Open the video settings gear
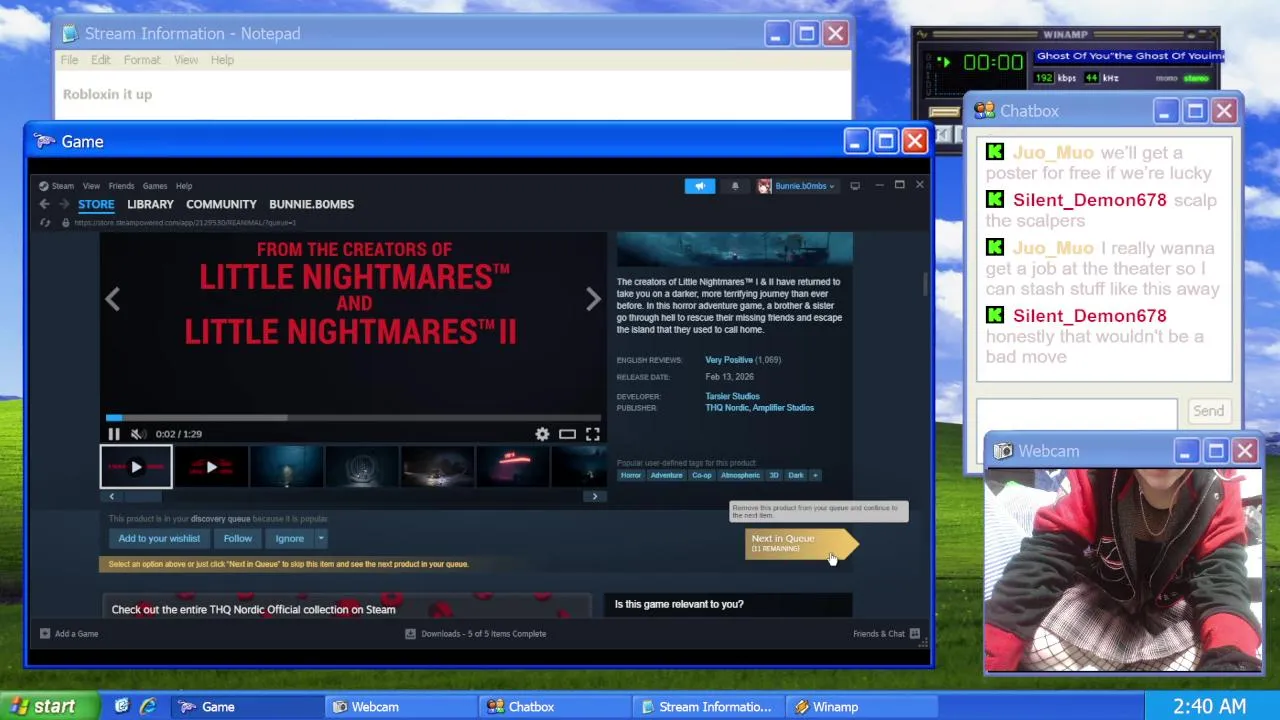Image resolution: width=1280 pixels, height=720 pixels. pyautogui.click(x=542, y=434)
